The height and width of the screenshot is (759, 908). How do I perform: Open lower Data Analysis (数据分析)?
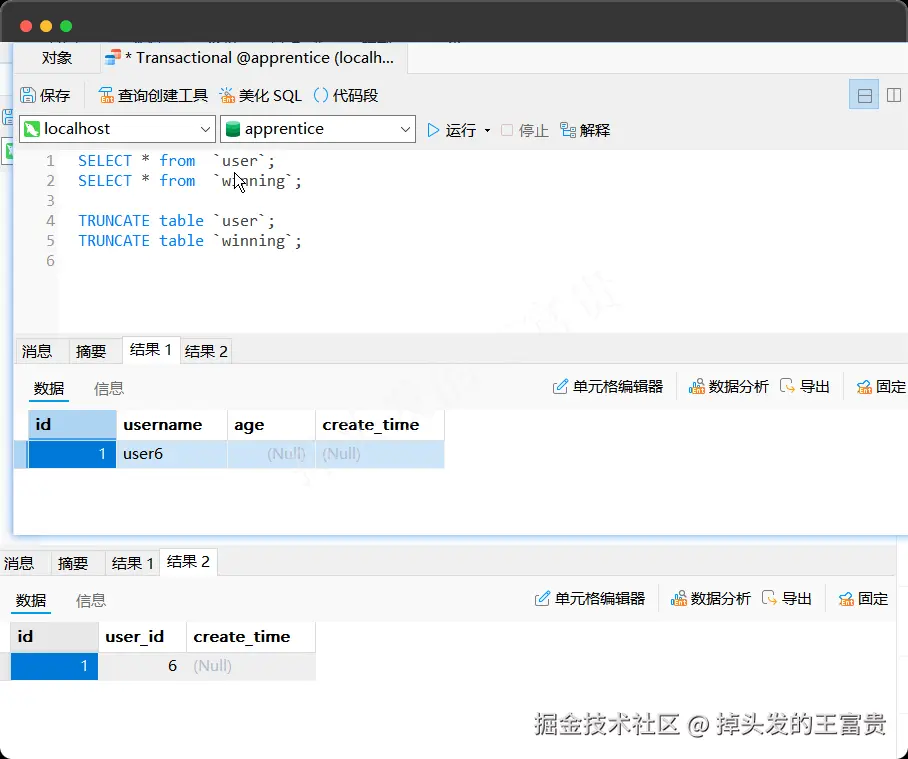point(711,598)
